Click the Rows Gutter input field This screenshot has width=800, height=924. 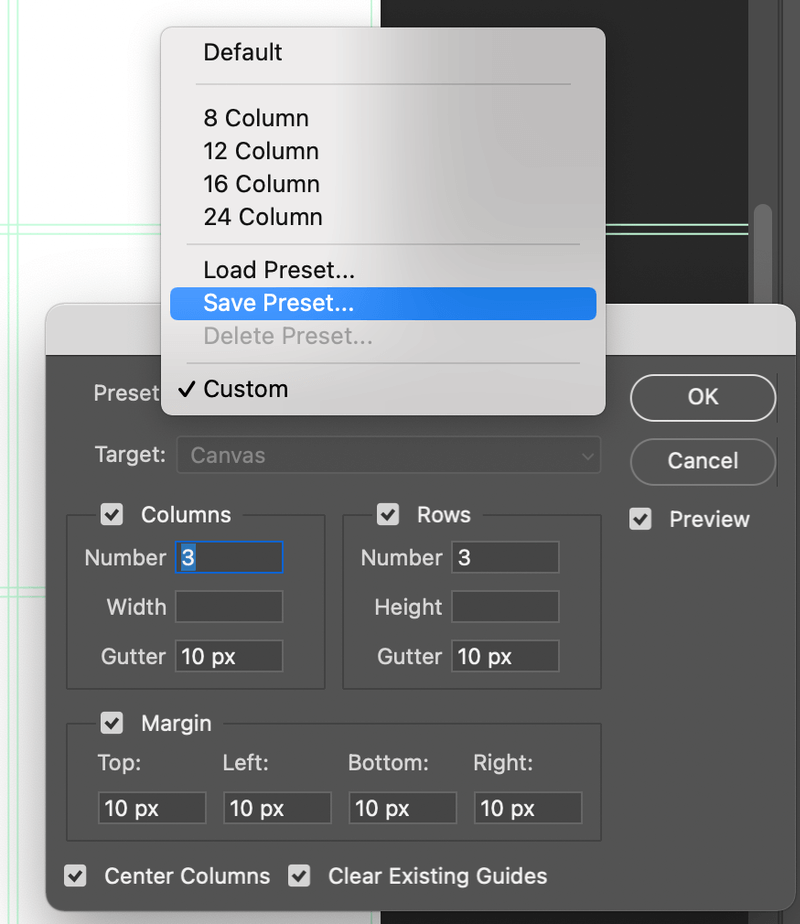click(505, 657)
